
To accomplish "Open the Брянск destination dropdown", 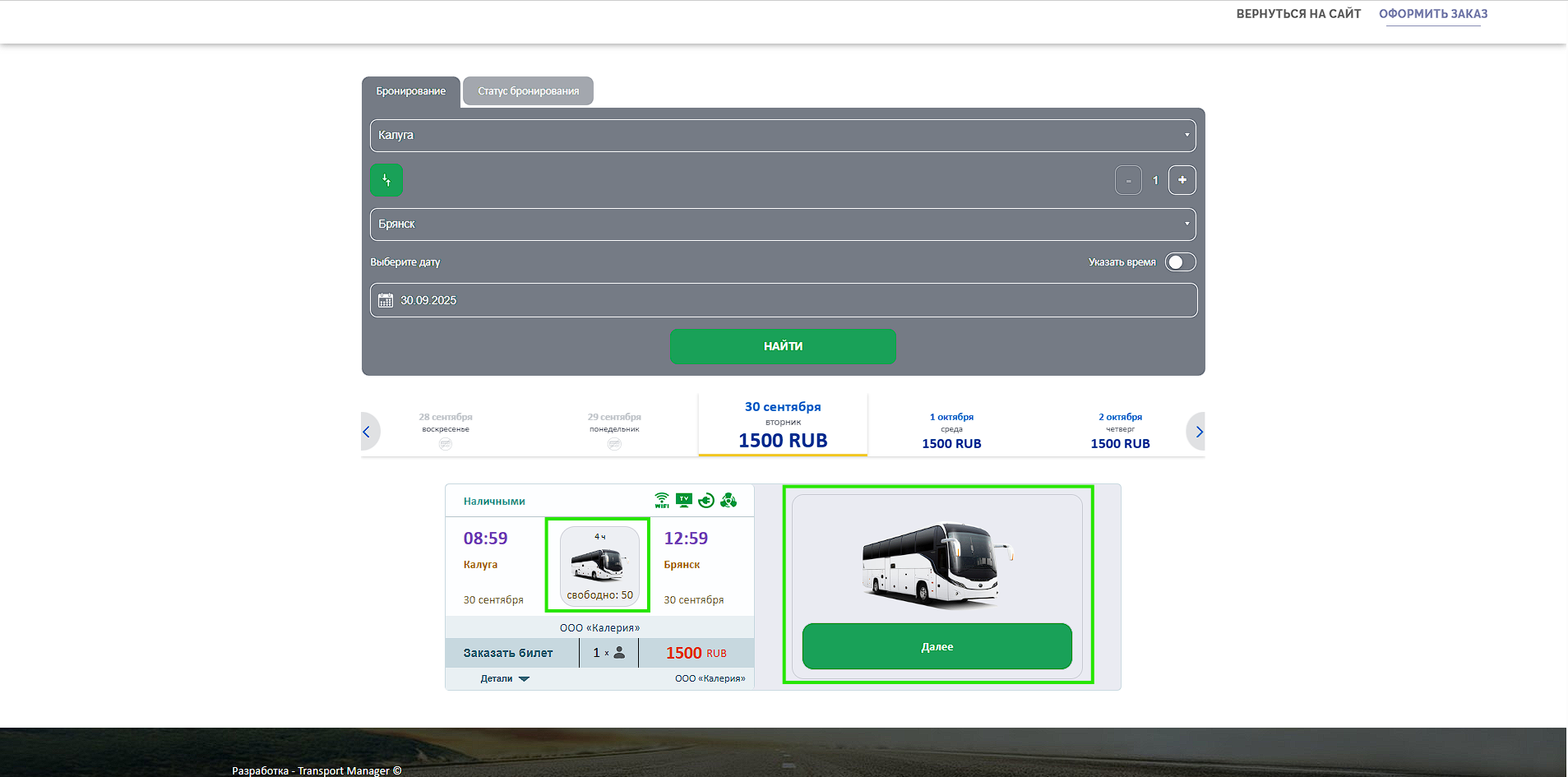I will tap(783, 224).
